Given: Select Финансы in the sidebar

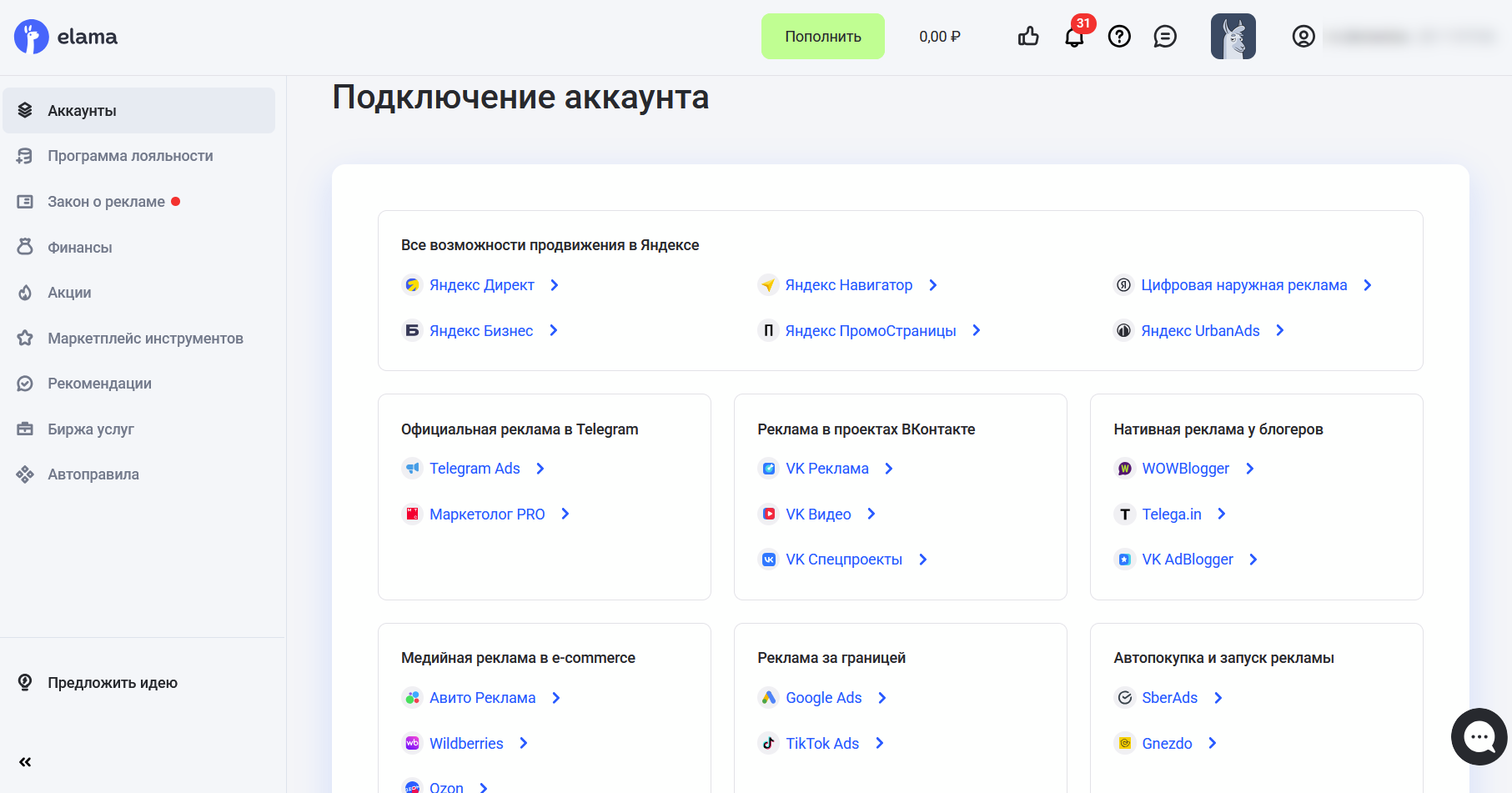Looking at the screenshot, I should tap(79, 247).
